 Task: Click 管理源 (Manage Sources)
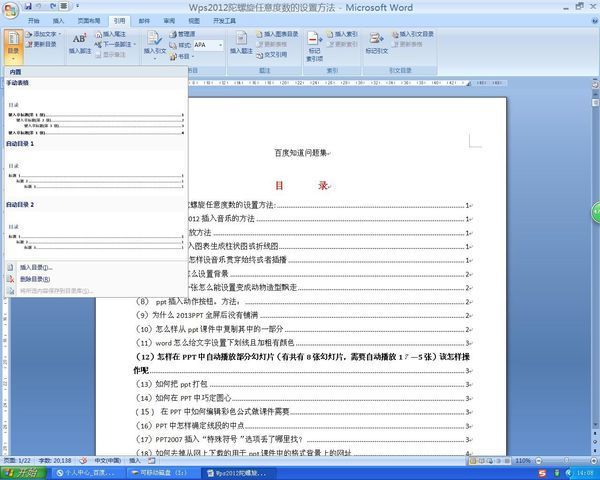(x=182, y=34)
